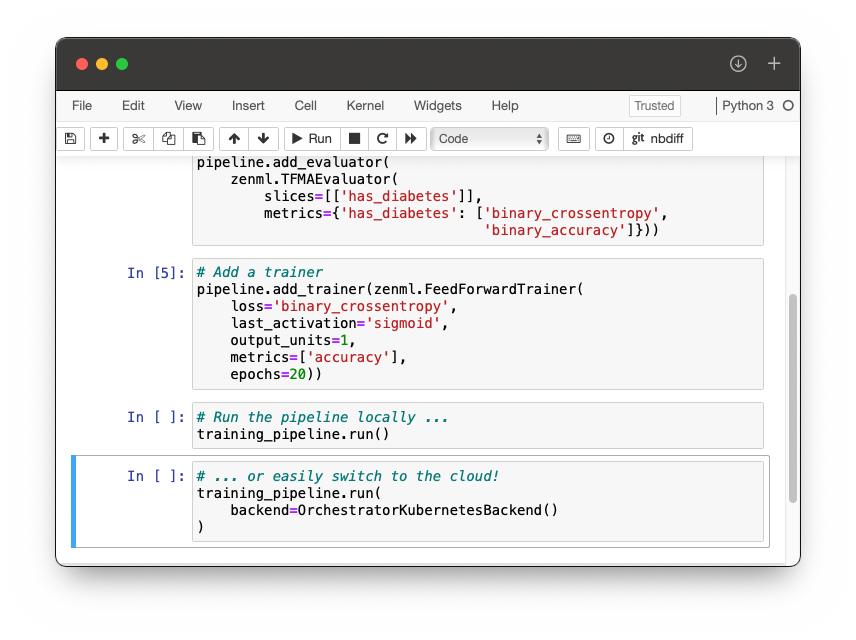The image size is (856, 640).
Task: Click the 'binary_accuracy' string
Action: [555, 230]
